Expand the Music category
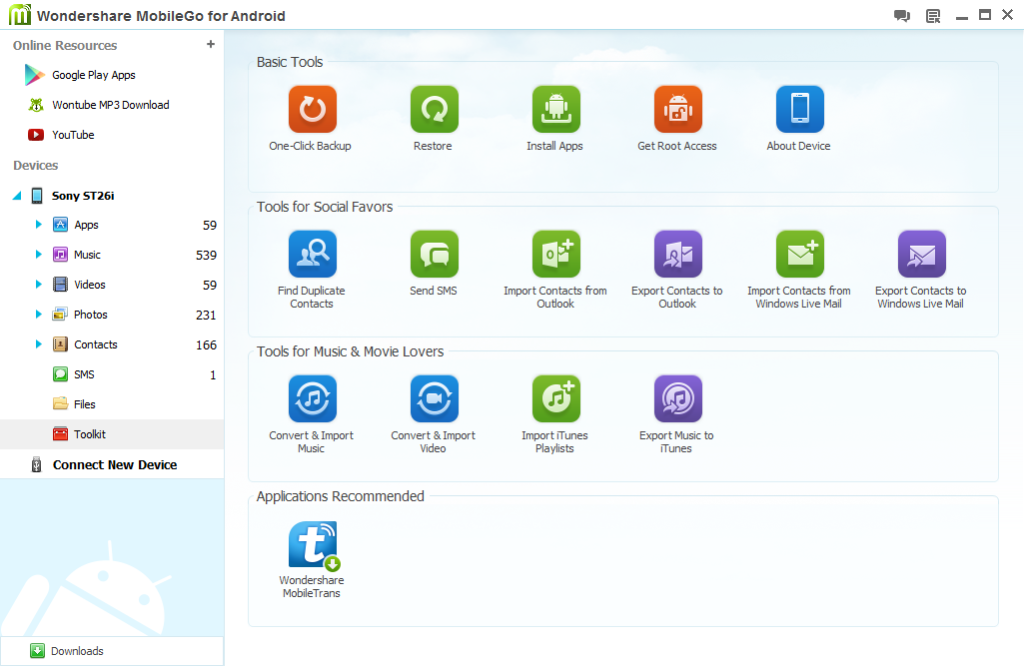The image size is (1024, 667). (37, 254)
